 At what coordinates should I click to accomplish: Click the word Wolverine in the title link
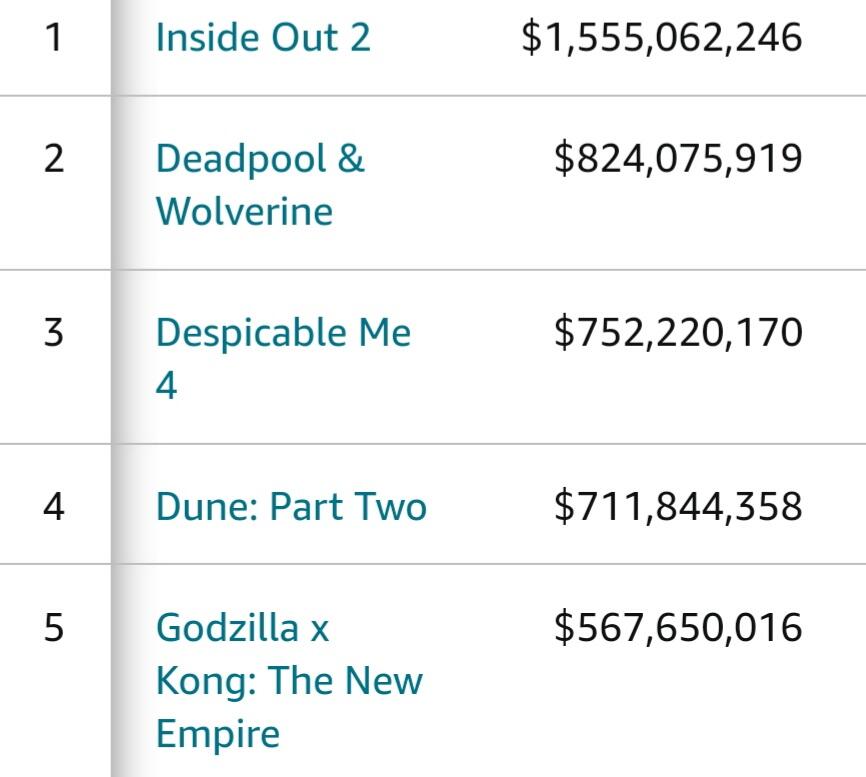point(244,212)
